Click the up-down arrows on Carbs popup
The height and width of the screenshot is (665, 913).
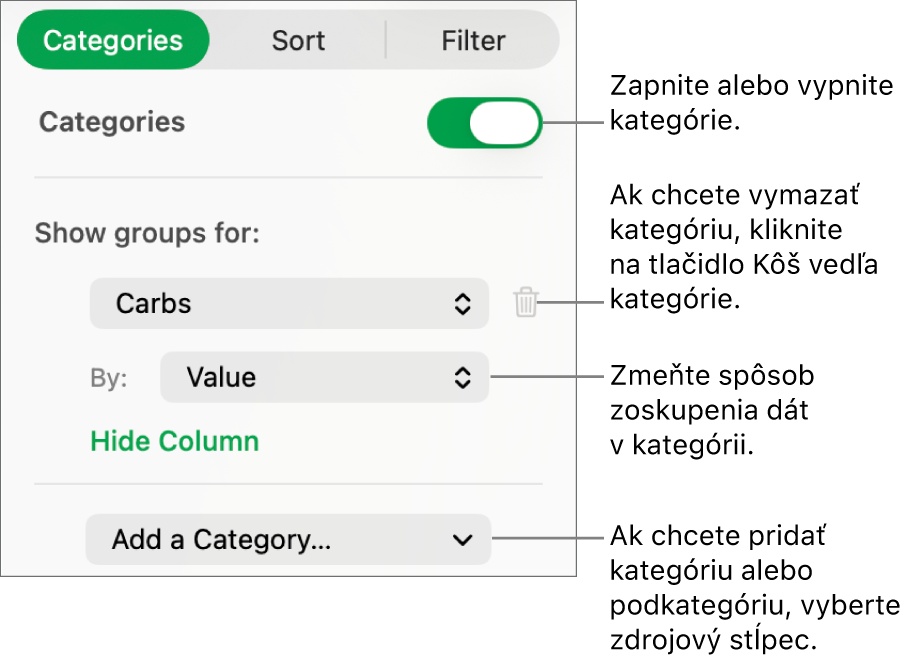click(x=462, y=304)
